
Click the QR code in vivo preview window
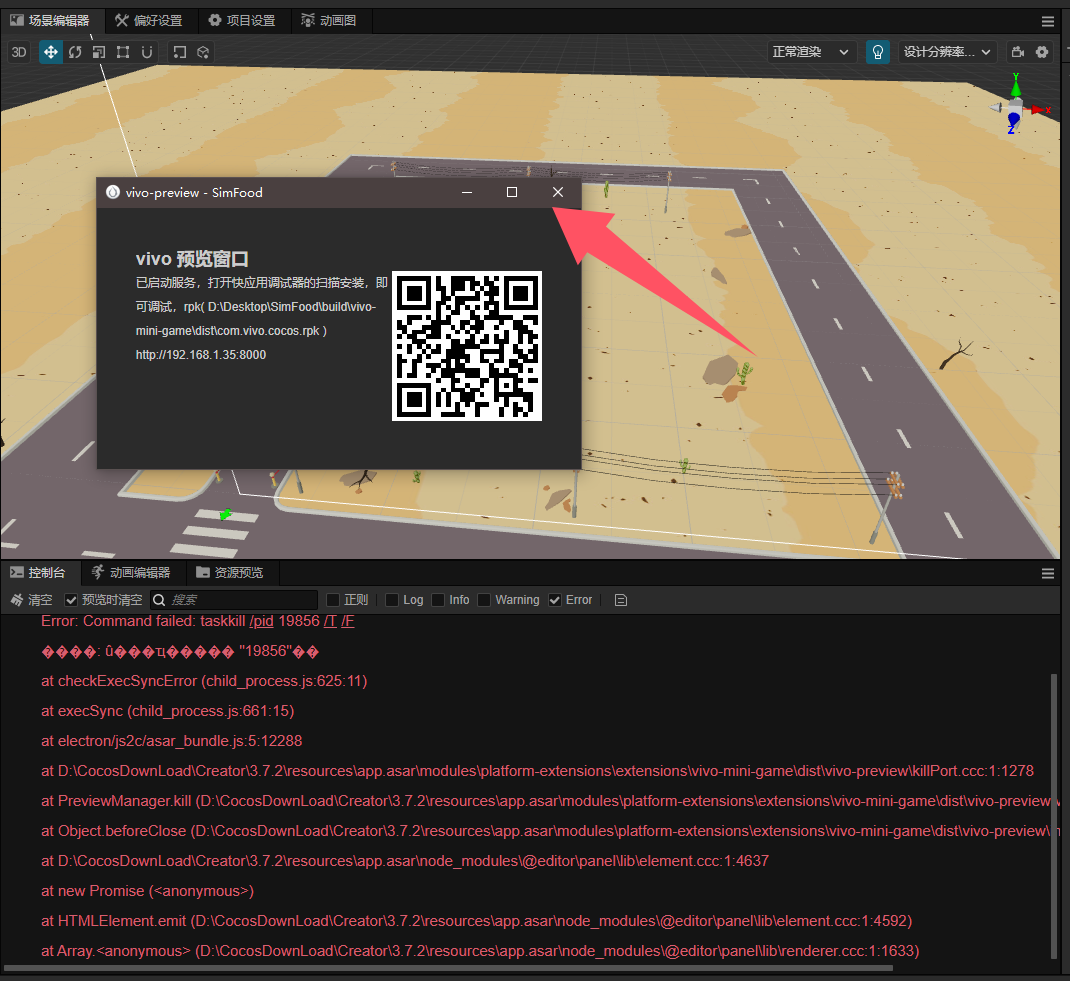pos(467,346)
